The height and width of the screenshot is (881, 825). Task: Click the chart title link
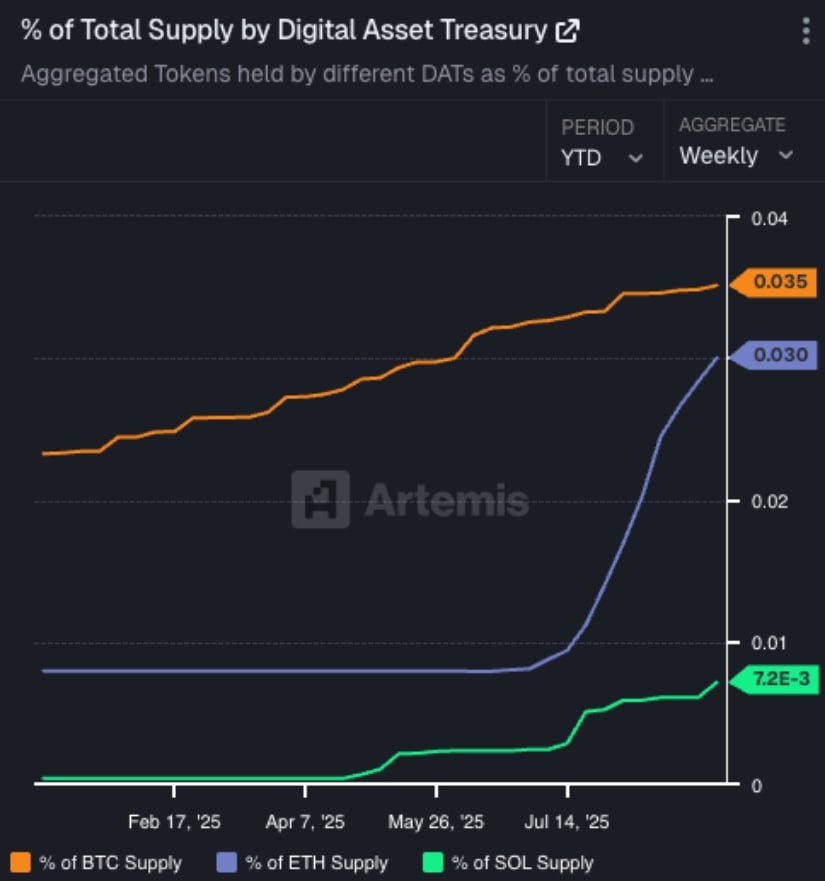tap(285, 31)
